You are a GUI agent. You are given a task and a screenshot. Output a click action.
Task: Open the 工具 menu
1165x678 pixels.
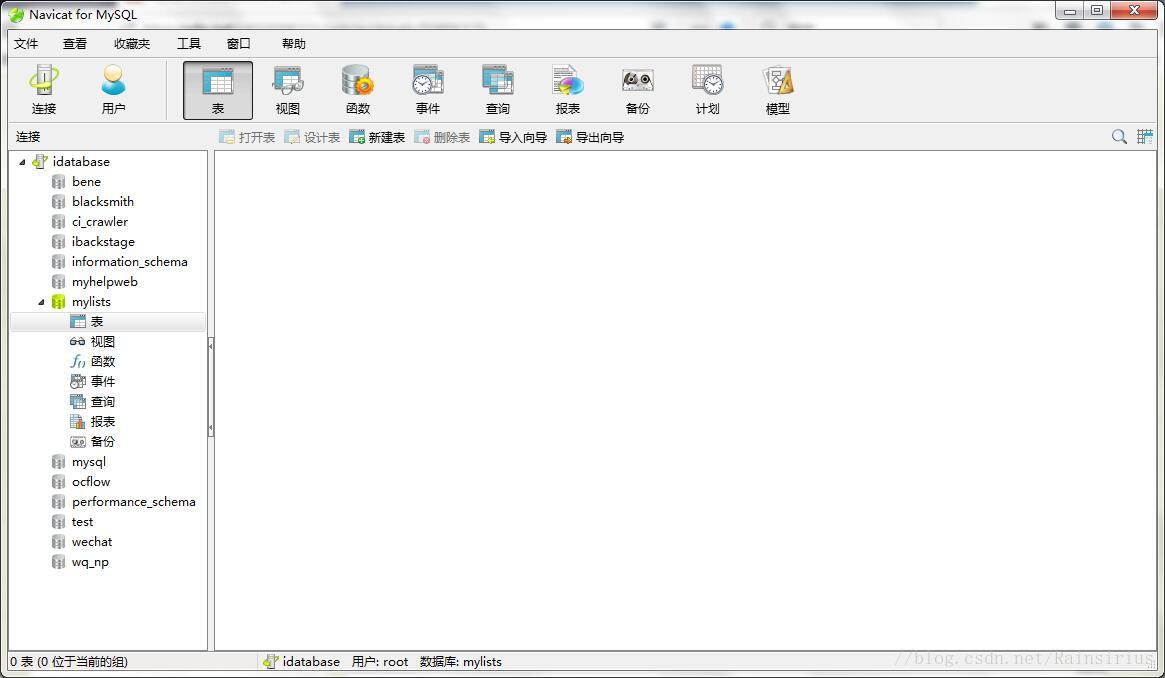coord(189,44)
